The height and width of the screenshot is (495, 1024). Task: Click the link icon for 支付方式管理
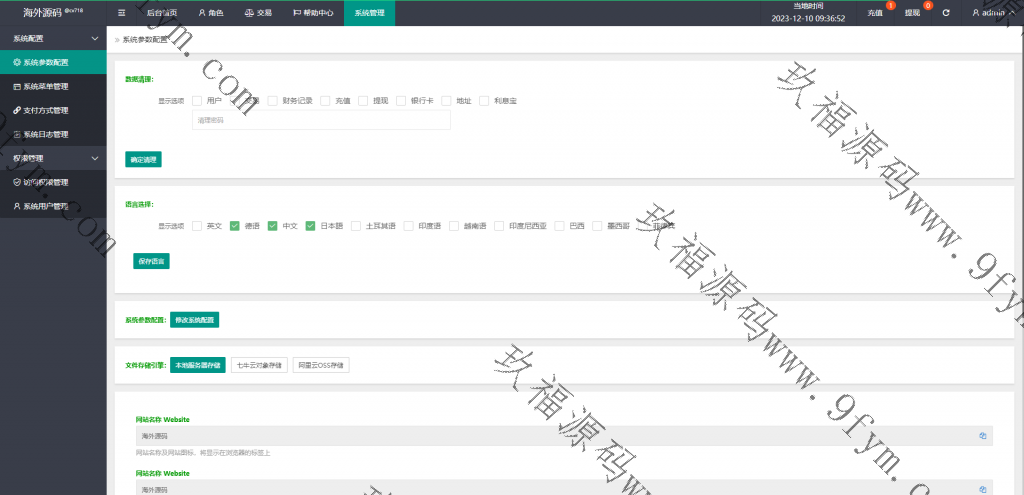point(16,110)
